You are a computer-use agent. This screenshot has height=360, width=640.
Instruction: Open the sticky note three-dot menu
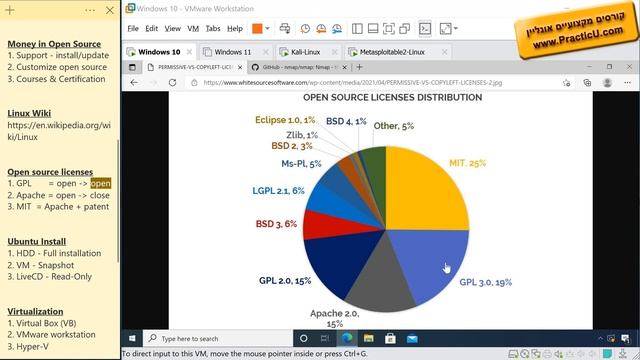pyautogui.click(x=90, y=10)
